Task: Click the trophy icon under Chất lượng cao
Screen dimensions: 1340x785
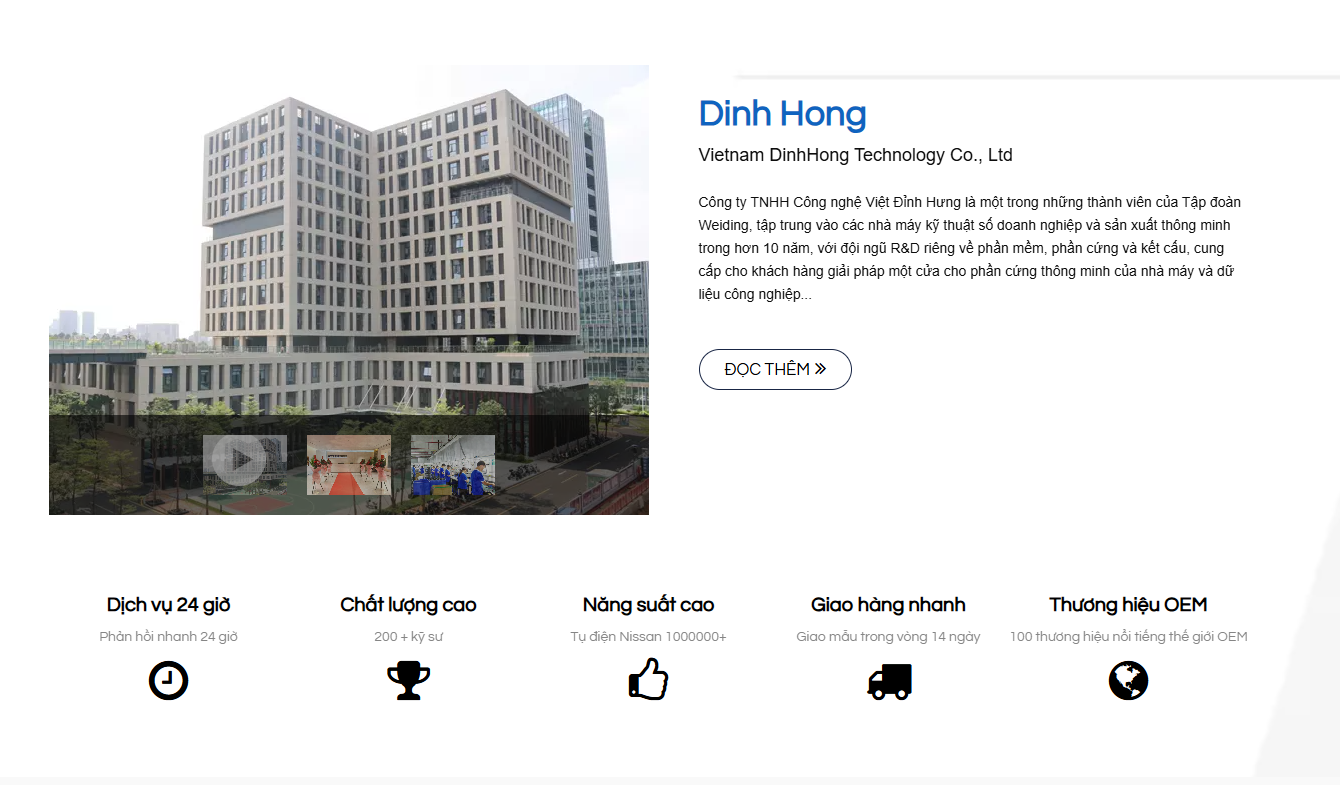Action: [408, 681]
